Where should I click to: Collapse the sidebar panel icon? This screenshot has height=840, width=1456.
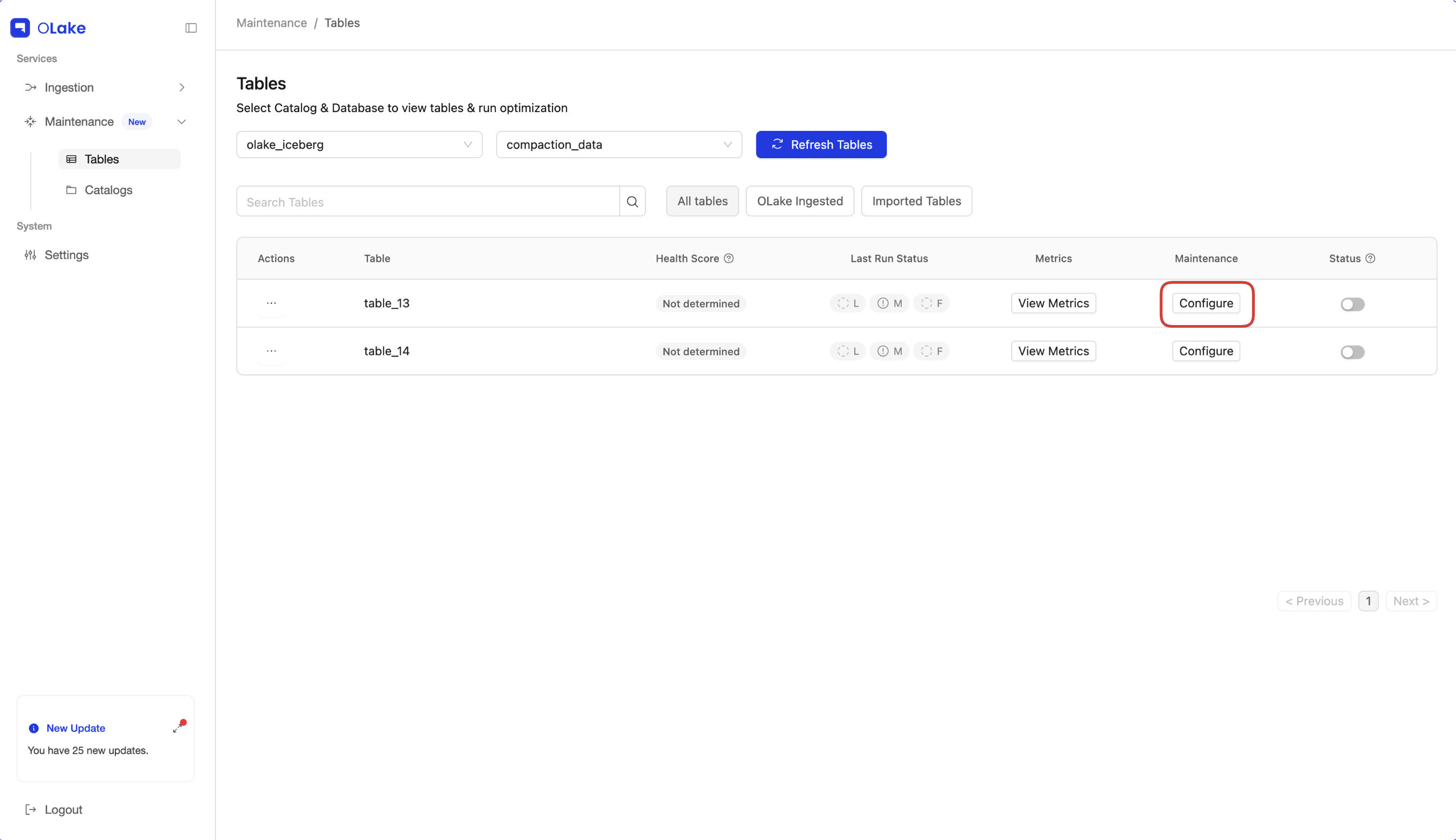[x=191, y=28]
